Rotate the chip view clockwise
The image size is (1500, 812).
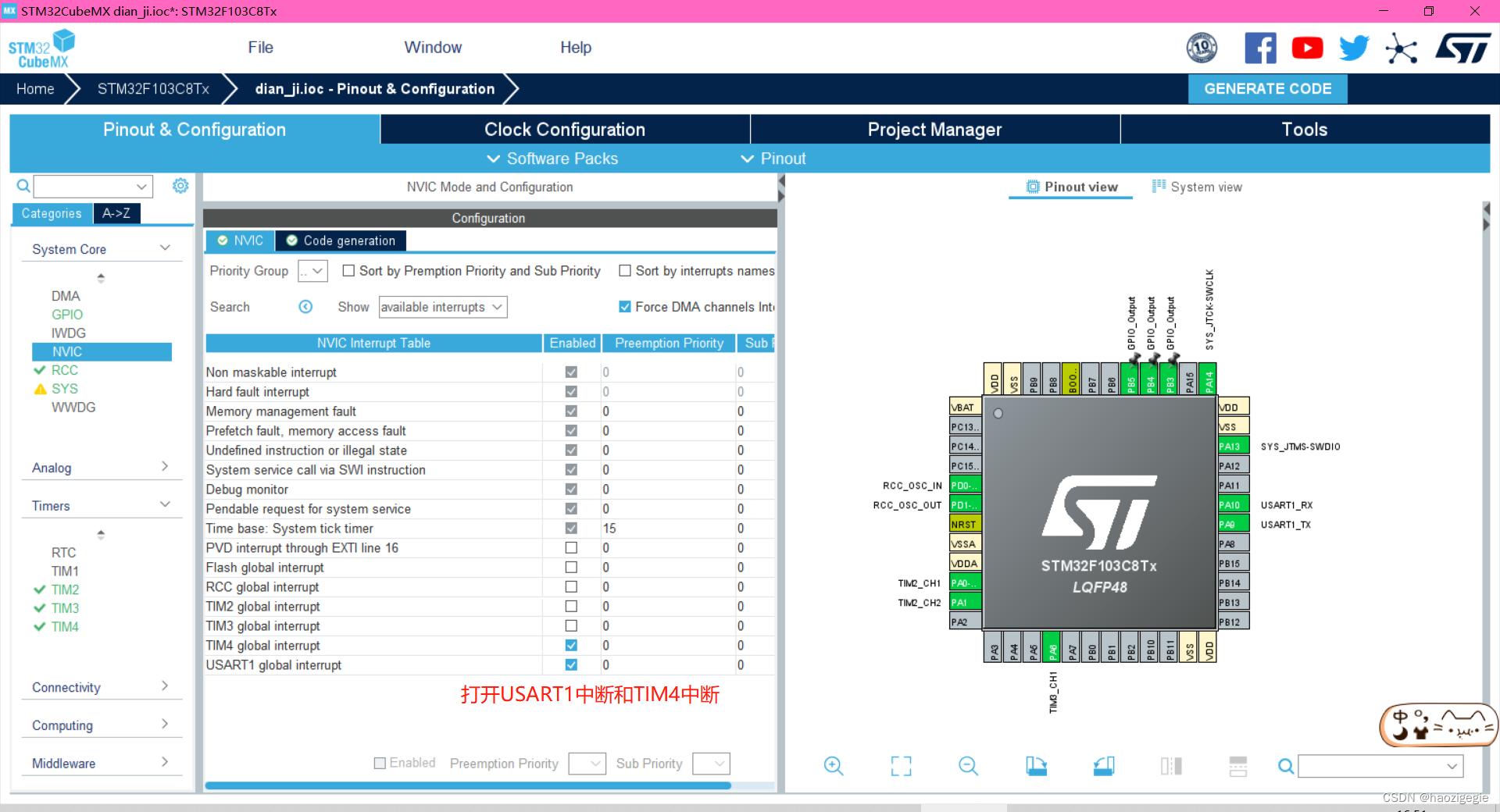(1036, 766)
